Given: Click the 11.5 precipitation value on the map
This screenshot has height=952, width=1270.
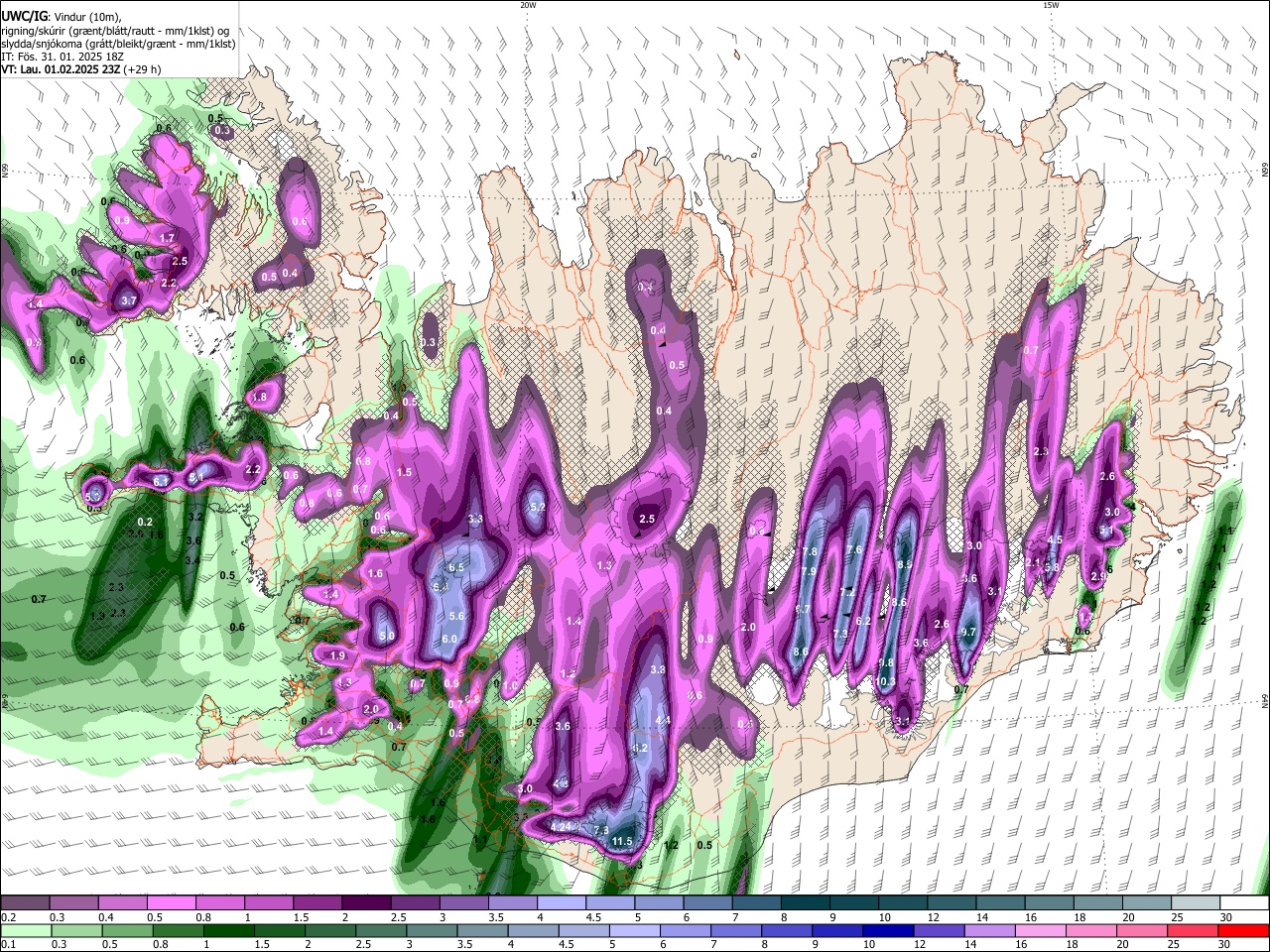Looking at the screenshot, I should point(622,842).
